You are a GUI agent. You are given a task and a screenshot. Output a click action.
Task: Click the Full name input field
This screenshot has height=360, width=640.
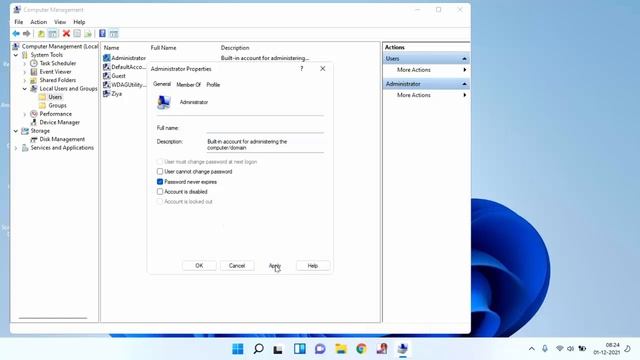coord(265,128)
